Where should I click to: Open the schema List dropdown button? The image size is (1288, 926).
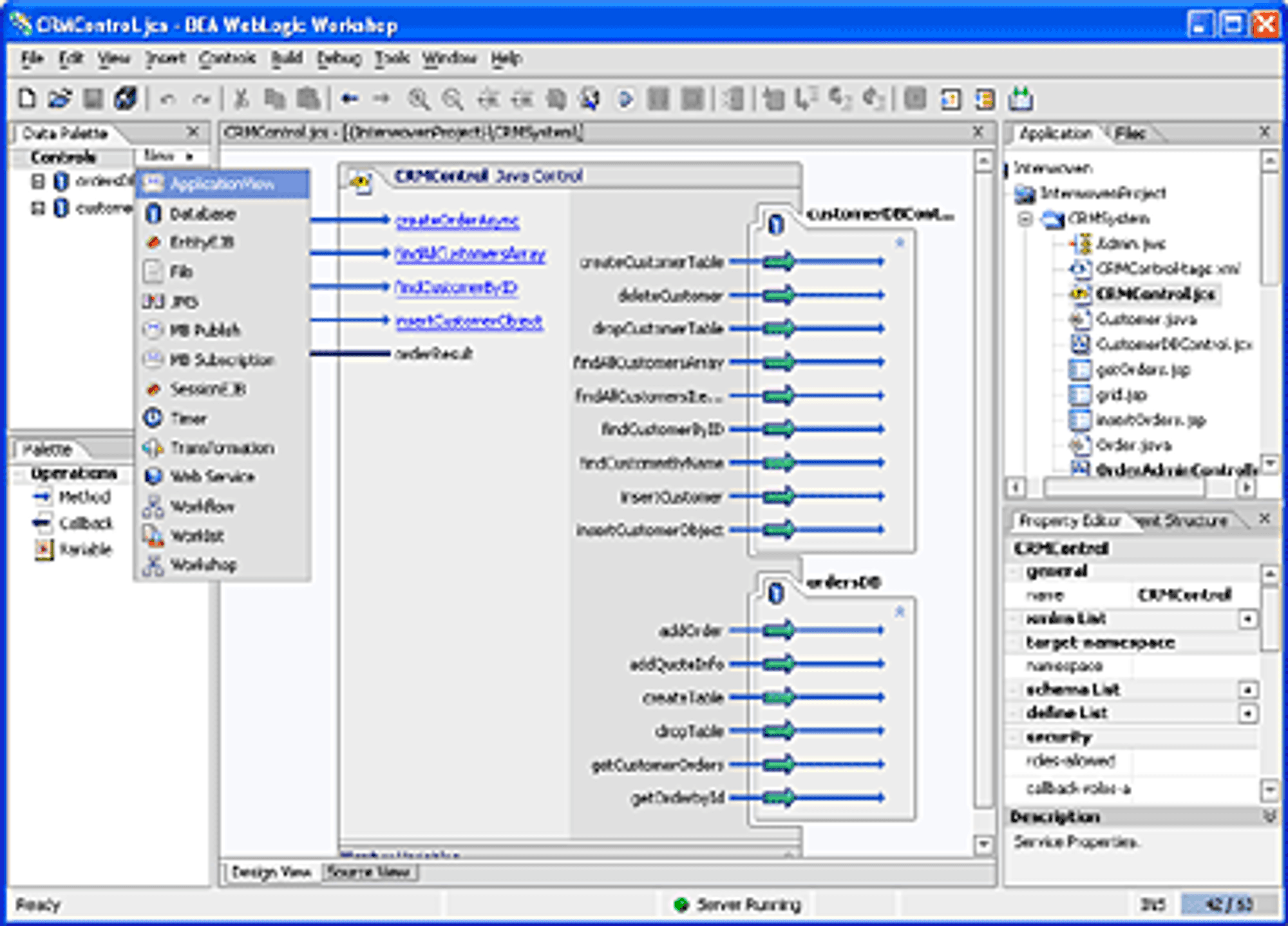[1248, 690]
